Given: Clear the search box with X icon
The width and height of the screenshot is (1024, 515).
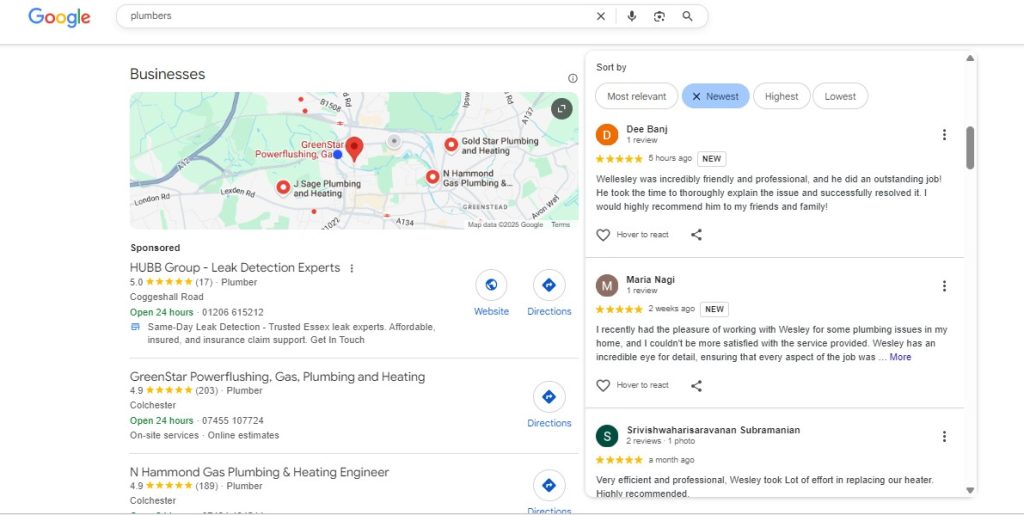Looking at the screenshot, I should click(x=601, y=16).
